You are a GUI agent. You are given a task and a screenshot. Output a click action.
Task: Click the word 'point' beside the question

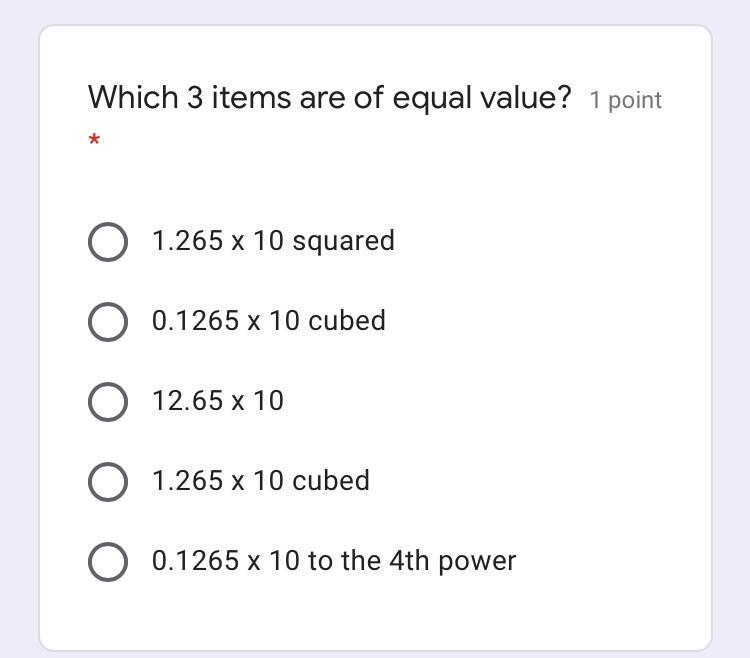click(634, 100)
